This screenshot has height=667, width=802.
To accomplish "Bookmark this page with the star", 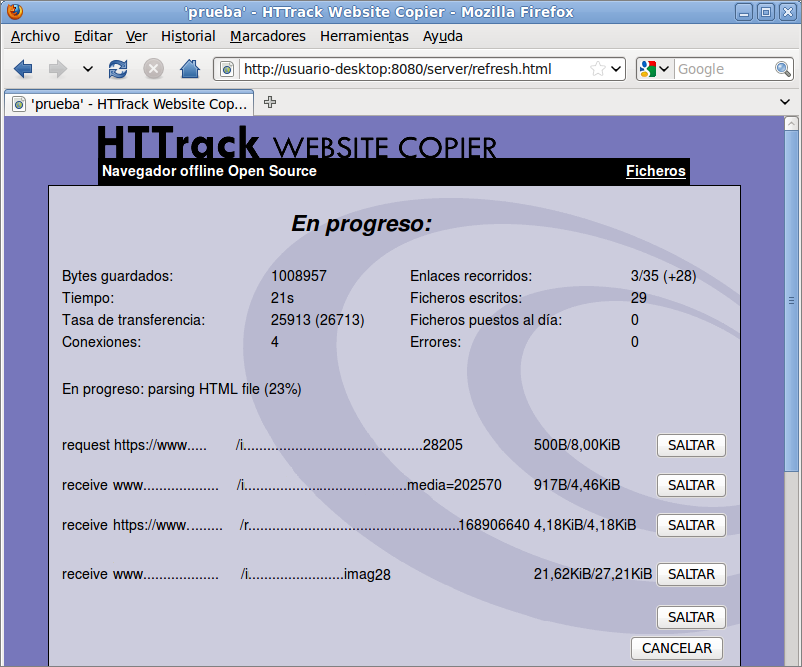I will click(597, 69).
